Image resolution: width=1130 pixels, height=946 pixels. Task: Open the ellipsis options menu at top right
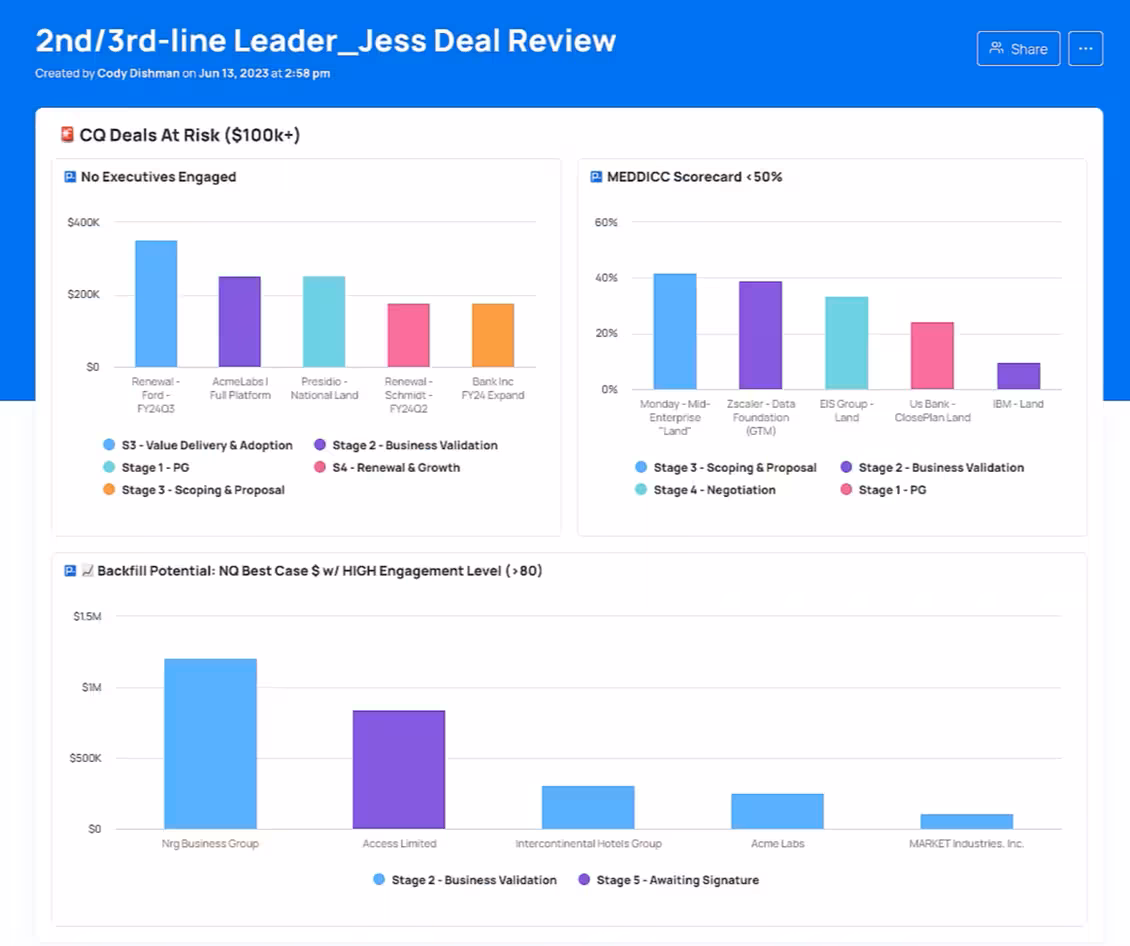1085,48
